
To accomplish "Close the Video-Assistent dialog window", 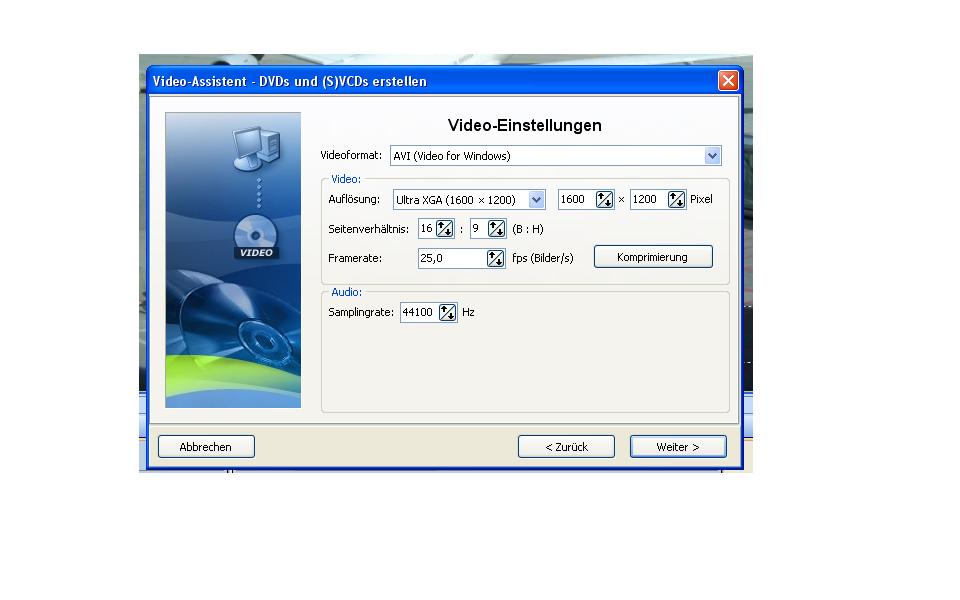I will point(728,81).
